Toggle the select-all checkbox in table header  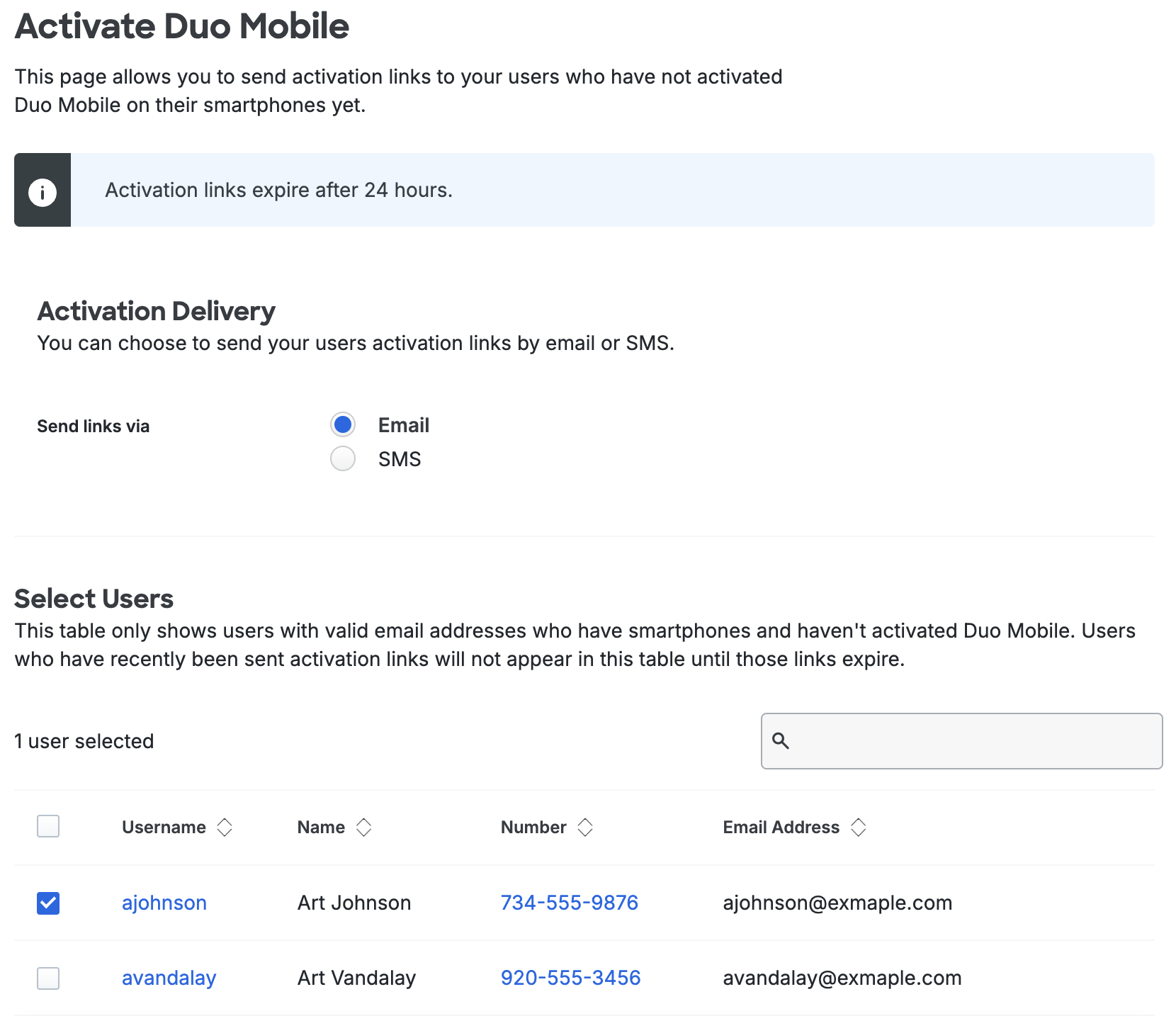[x=47, y=826]
